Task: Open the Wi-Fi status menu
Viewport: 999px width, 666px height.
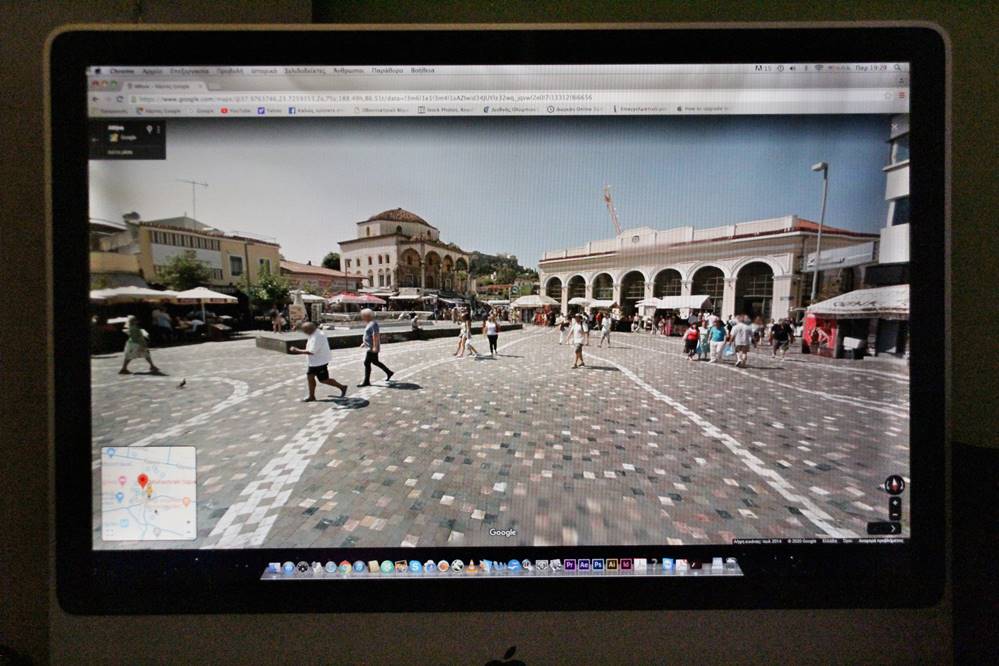Action: [818, 69]
